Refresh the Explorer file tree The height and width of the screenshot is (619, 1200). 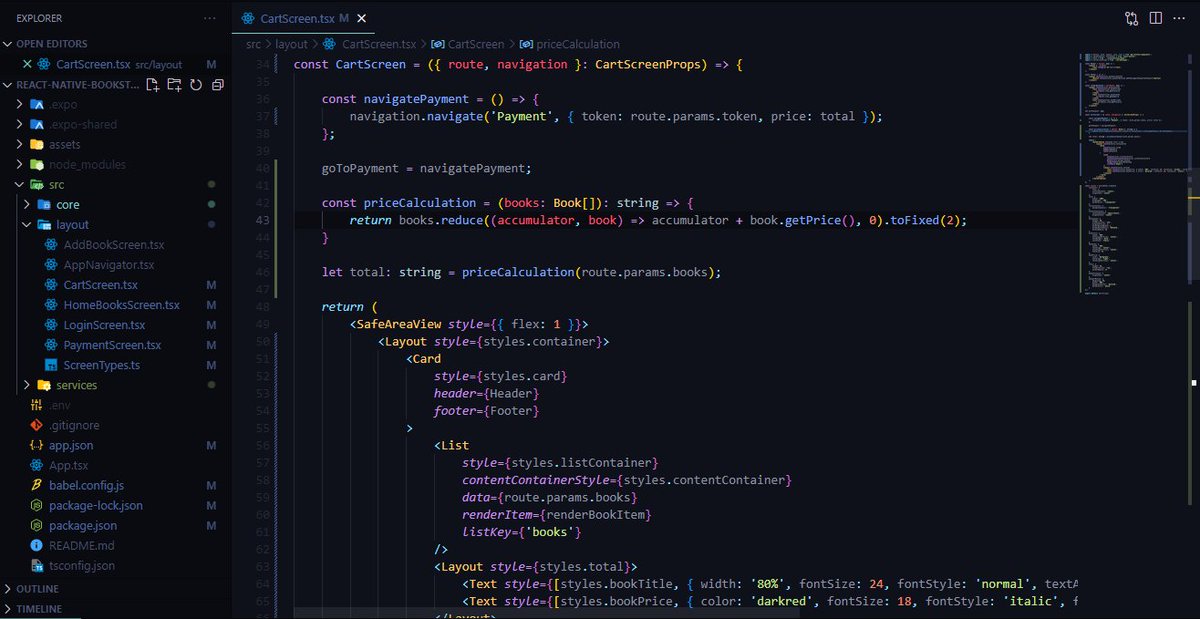pyautogui.click(x=196, y=85)
